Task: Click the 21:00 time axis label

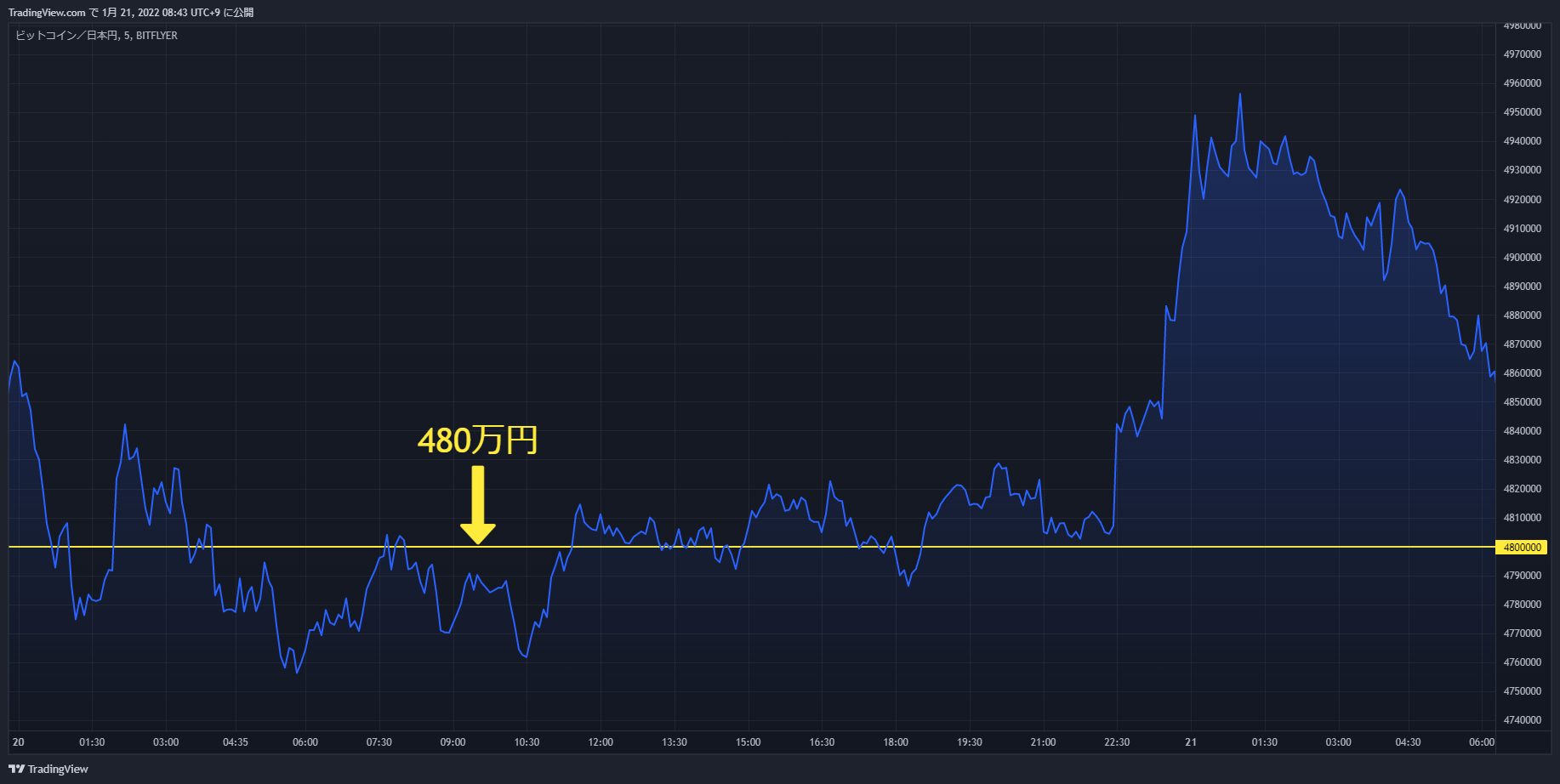Action: pyautogui.click(x=1044, y=742)
